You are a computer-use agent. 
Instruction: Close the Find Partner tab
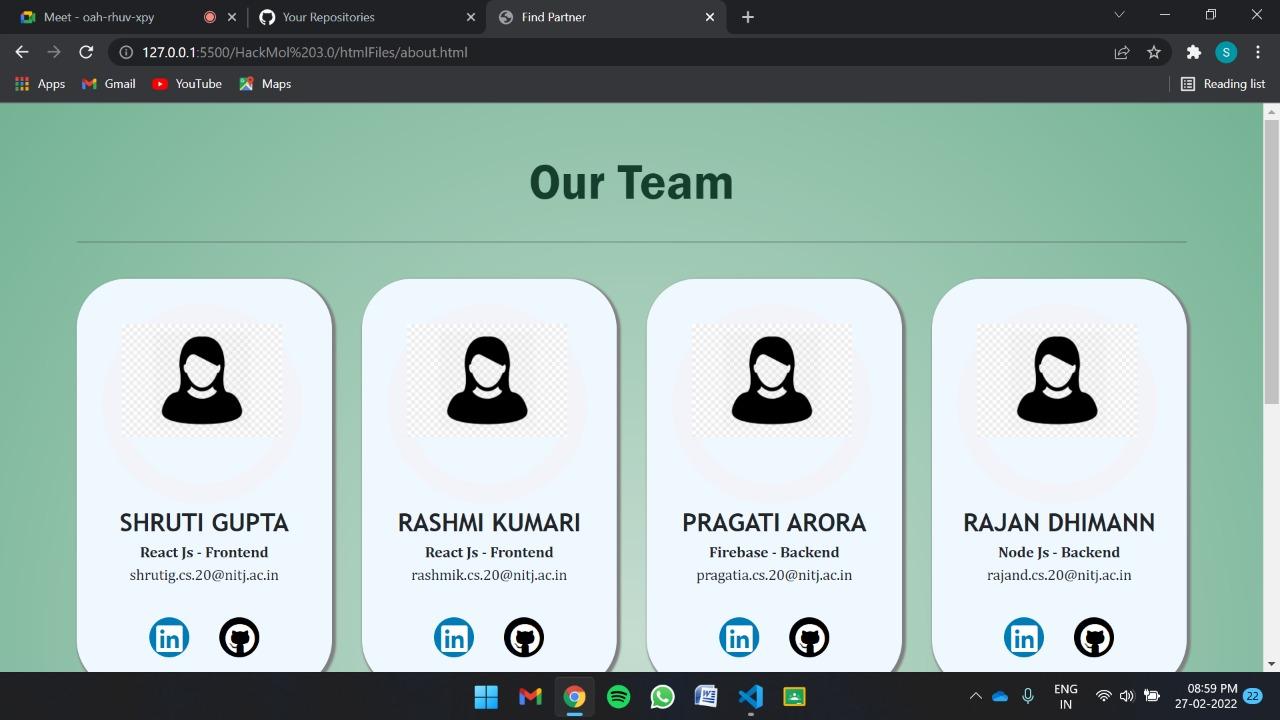click(710, 17)
